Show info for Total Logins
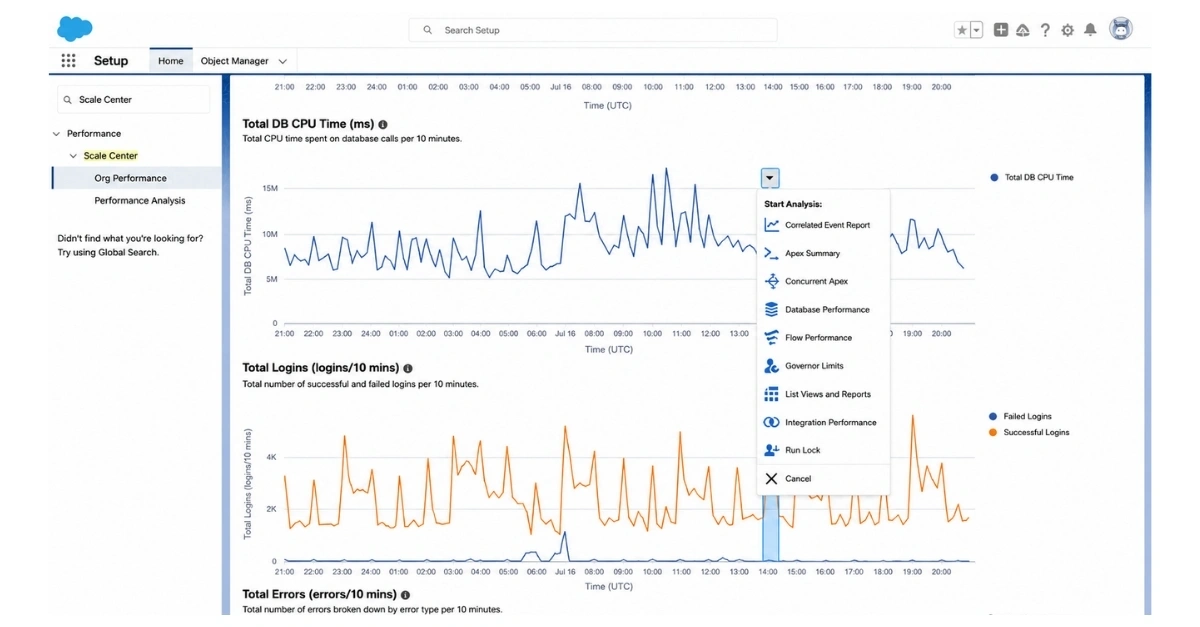This screenshot has height=627, width=1200. 407,368
